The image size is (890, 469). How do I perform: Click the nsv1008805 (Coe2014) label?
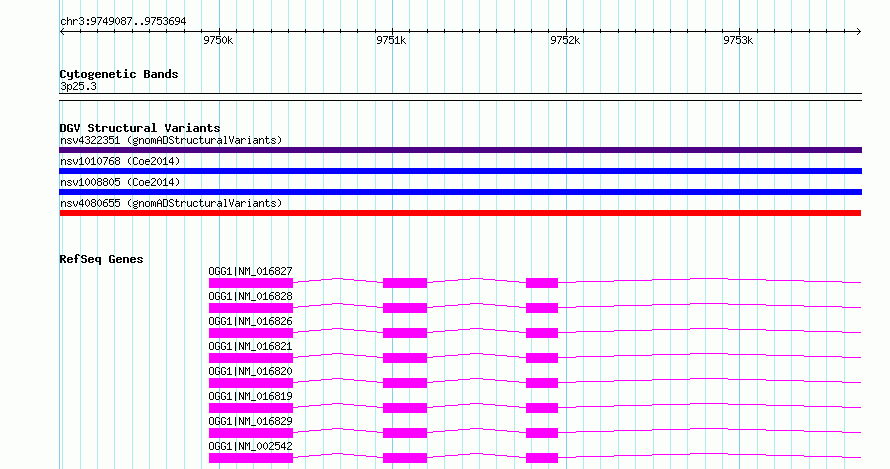tap(120, 182)
